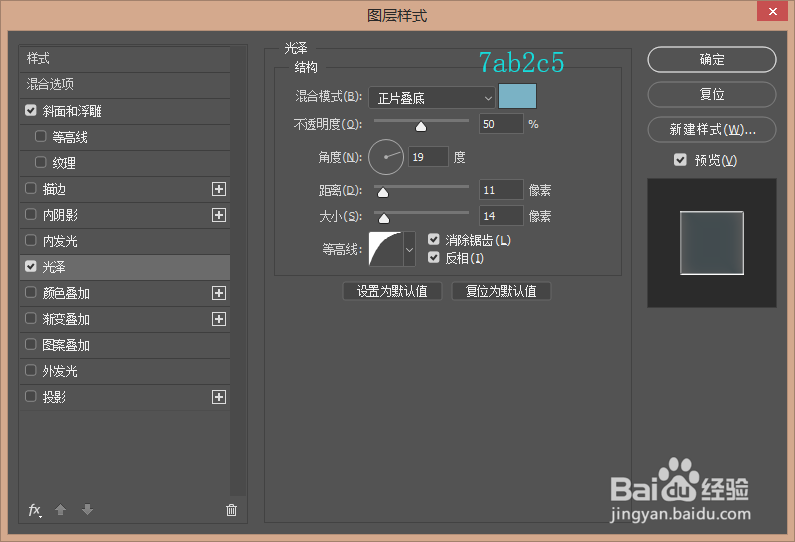Click the 新建样式(W)... button
Viewport: 795px width, 542px height.
point(712,130)
